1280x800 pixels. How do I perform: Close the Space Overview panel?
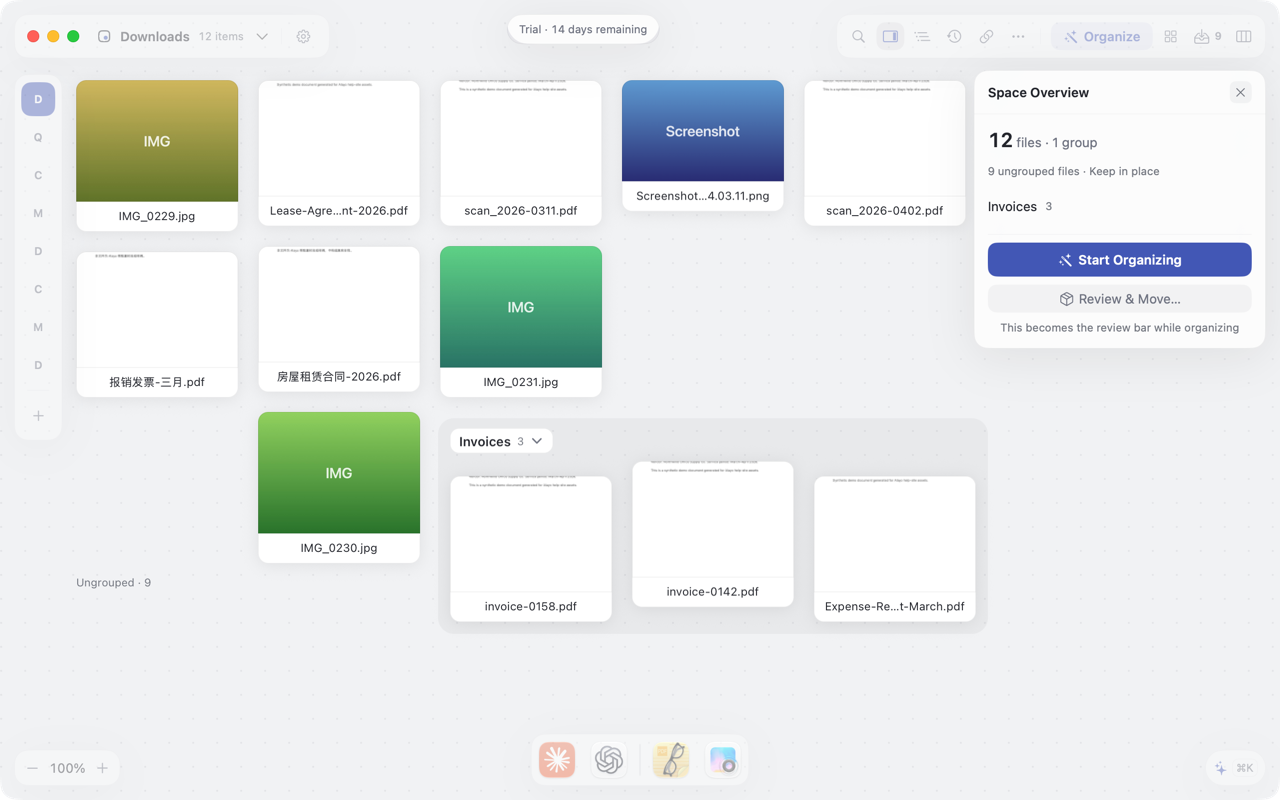[x=1240, y=93]
